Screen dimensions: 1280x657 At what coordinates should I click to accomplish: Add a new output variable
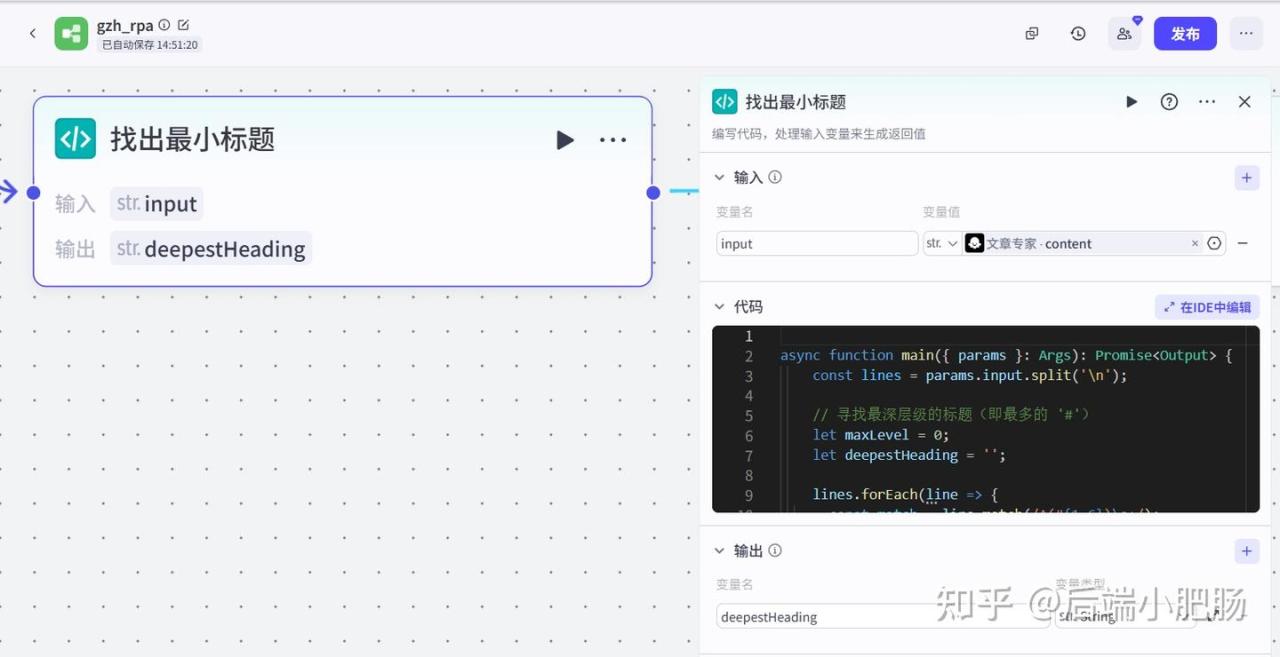click(1247, 551)
